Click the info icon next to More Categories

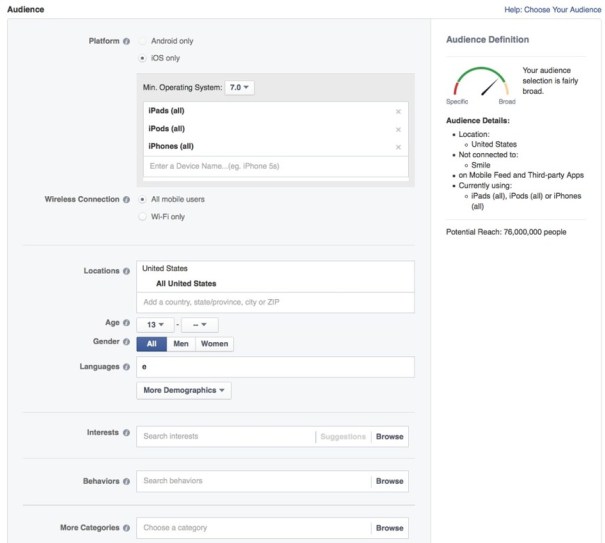coord(127,528)
